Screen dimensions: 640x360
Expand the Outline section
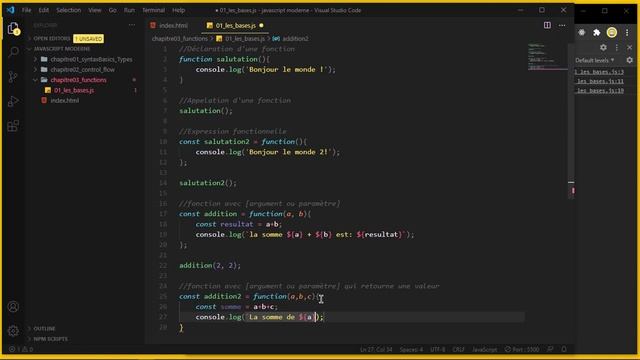pos(44,329)
